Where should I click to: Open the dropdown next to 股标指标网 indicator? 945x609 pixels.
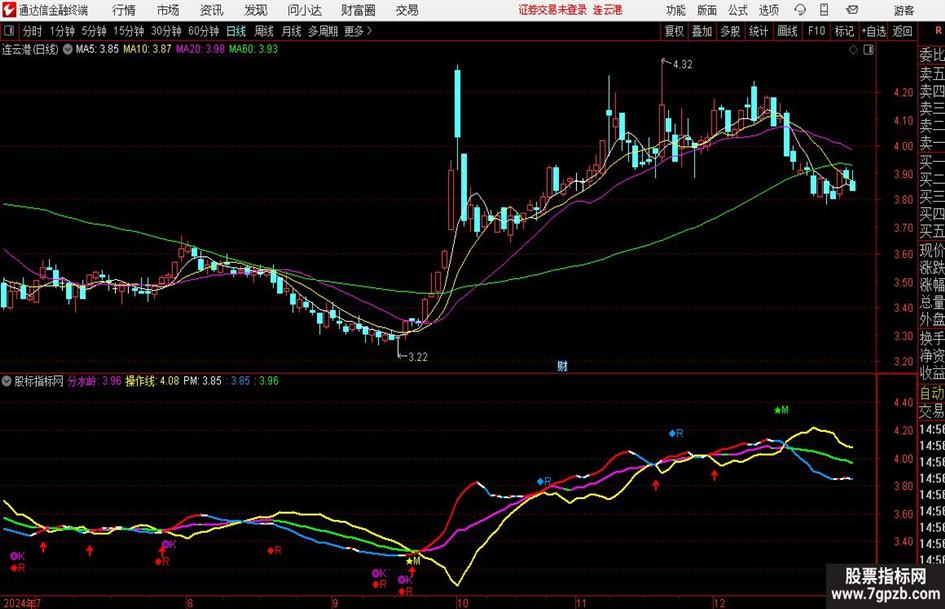[x=7, y=381]
